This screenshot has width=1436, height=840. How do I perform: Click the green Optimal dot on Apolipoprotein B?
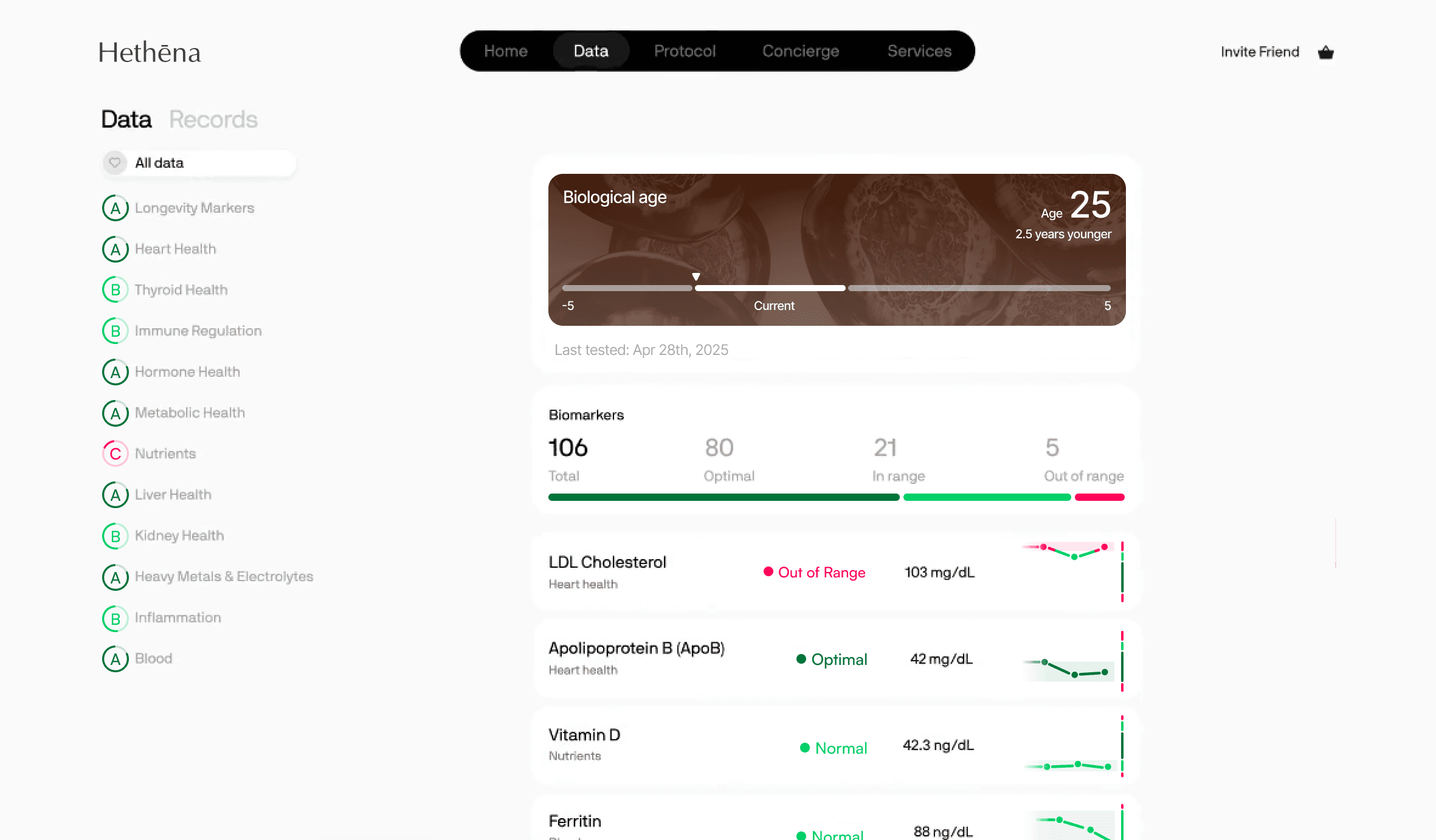801,659
